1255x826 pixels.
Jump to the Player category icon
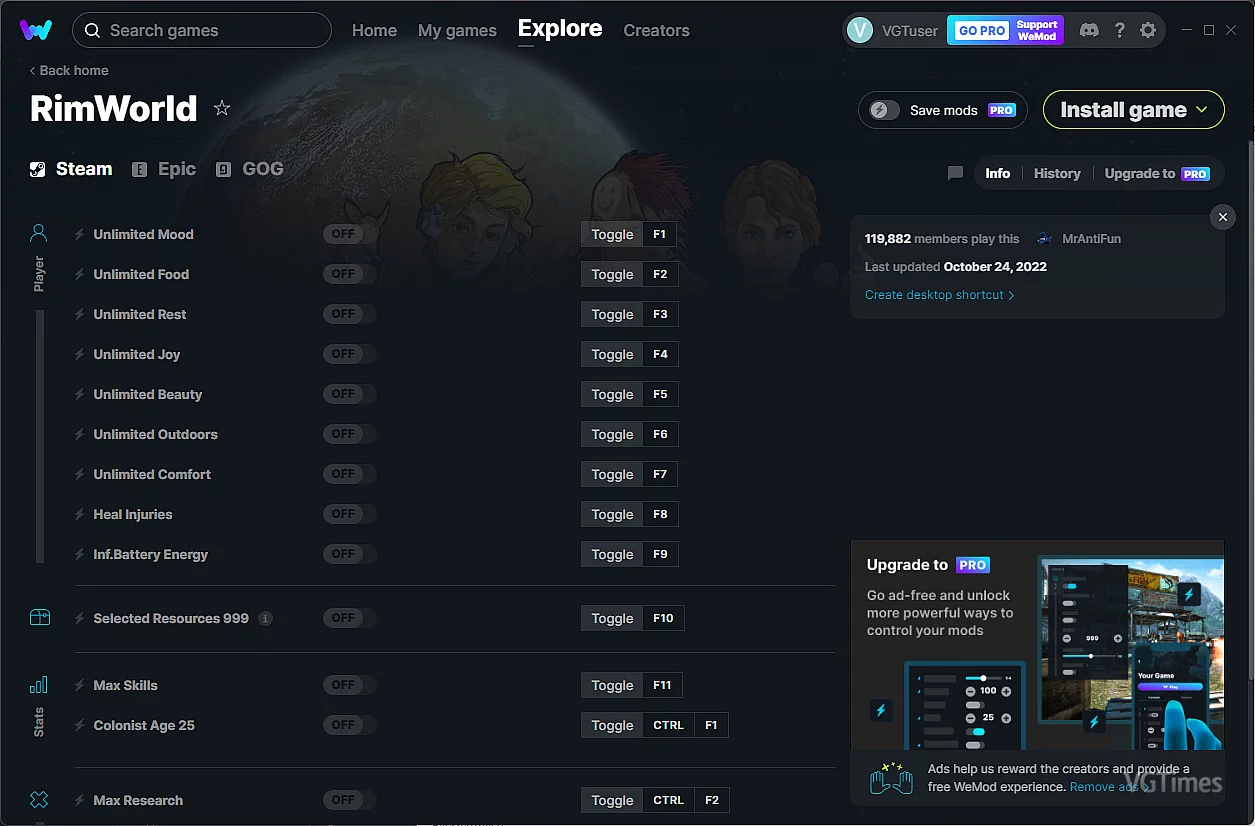click(39, 233)
